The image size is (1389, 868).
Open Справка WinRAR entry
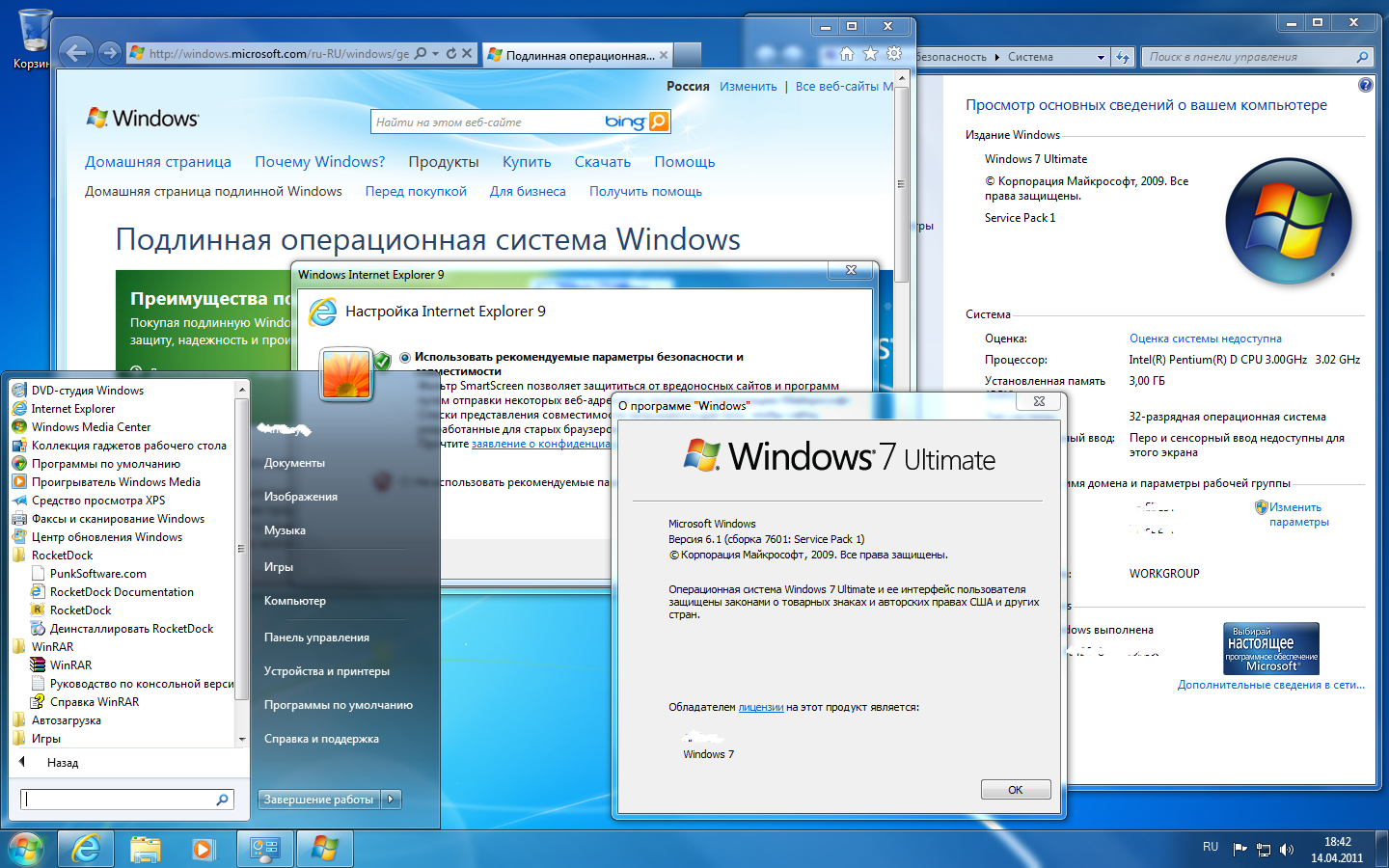[95, 702]
